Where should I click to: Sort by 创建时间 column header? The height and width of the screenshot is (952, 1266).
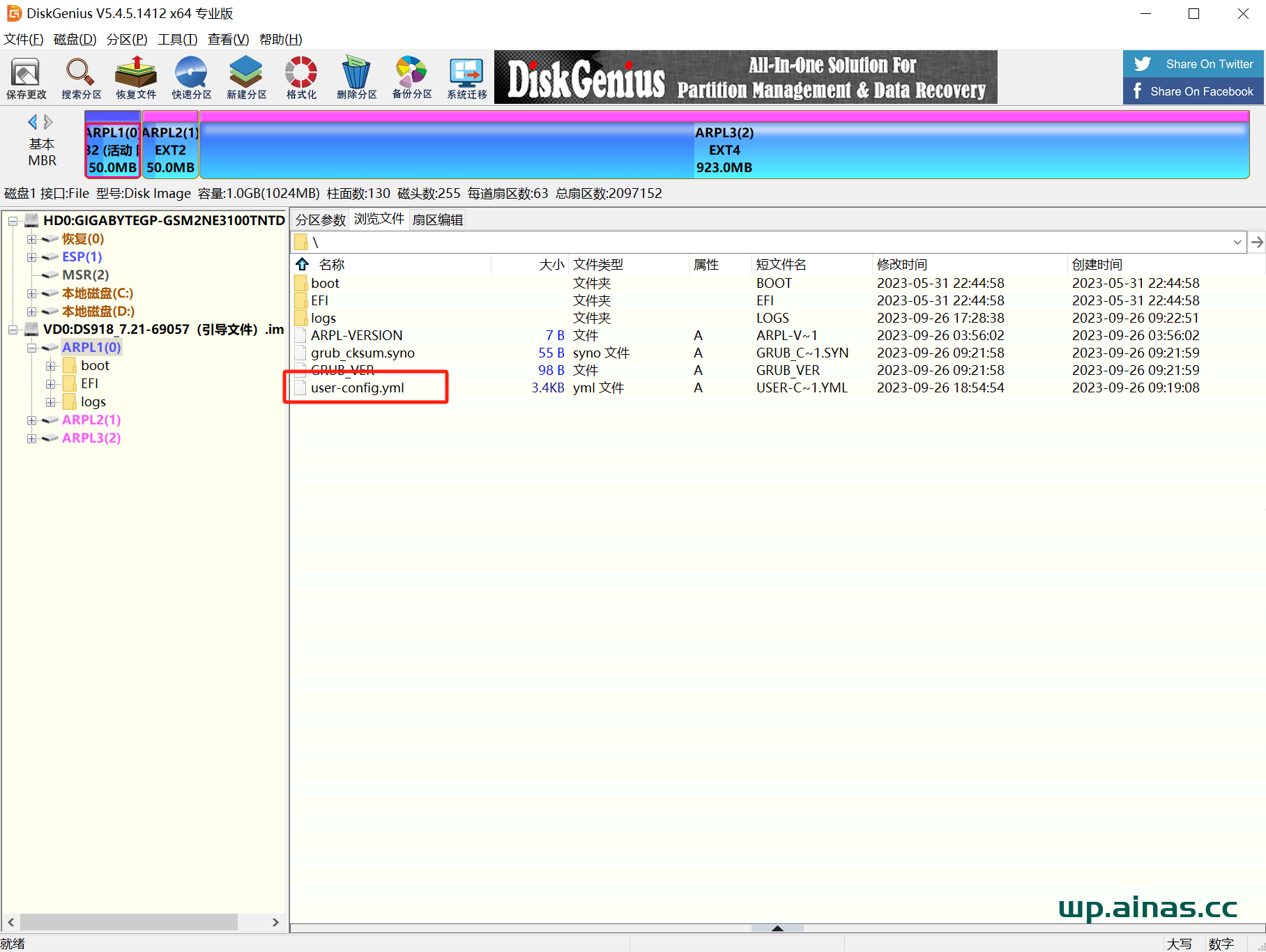tap(1097, 264)
